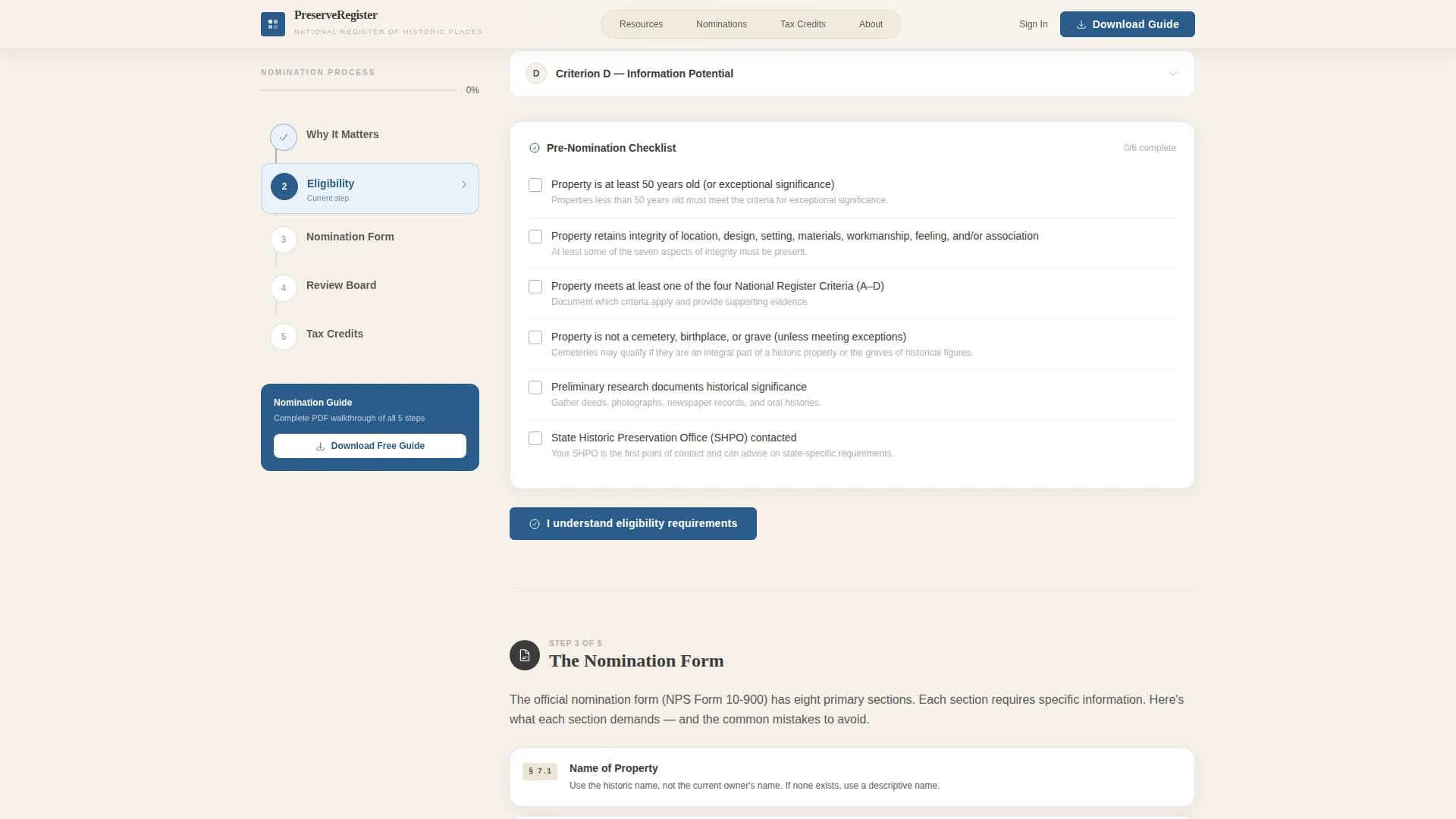Click the download icon in Download Free Guide
Screen dimensions: 1456x819
coord(320,446)
